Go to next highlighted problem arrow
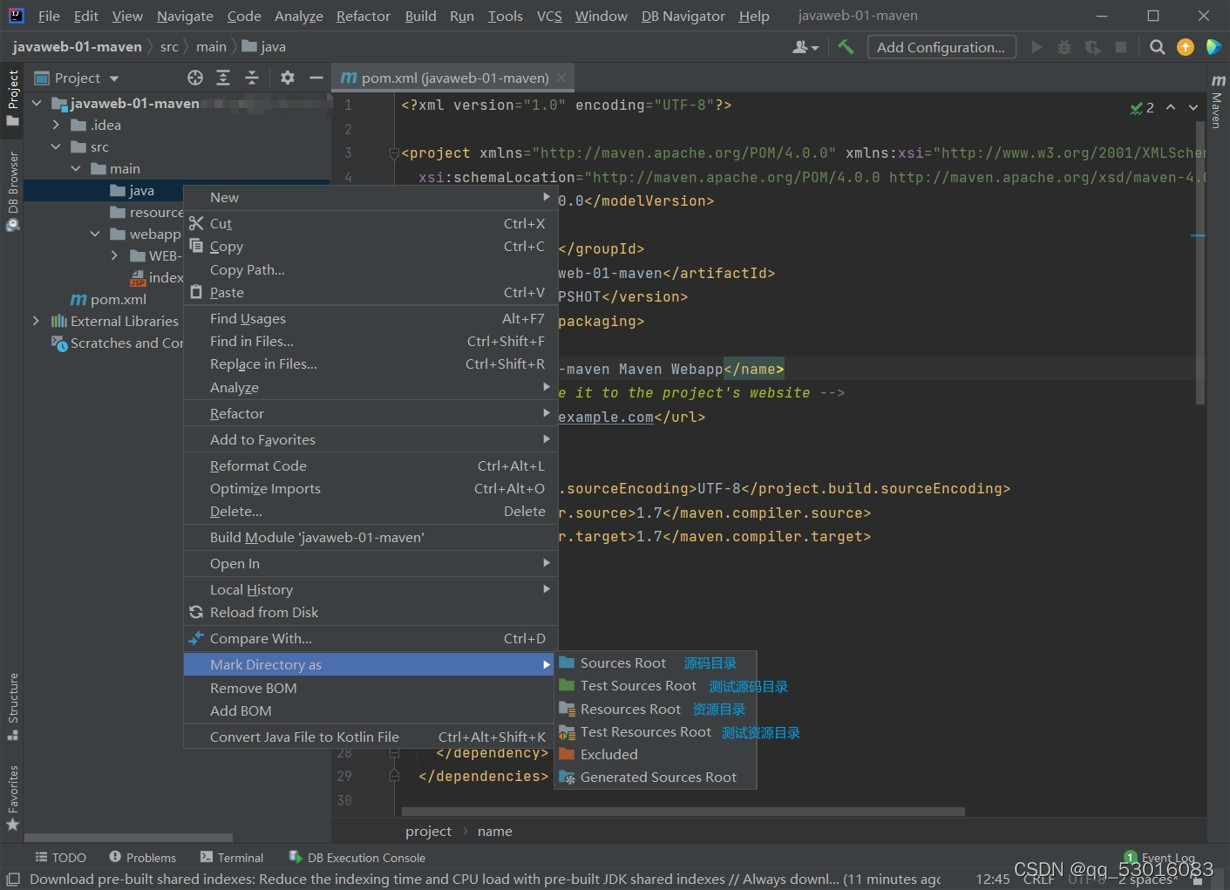The height and width of the screenshot is (890, 1230). 1193,108
